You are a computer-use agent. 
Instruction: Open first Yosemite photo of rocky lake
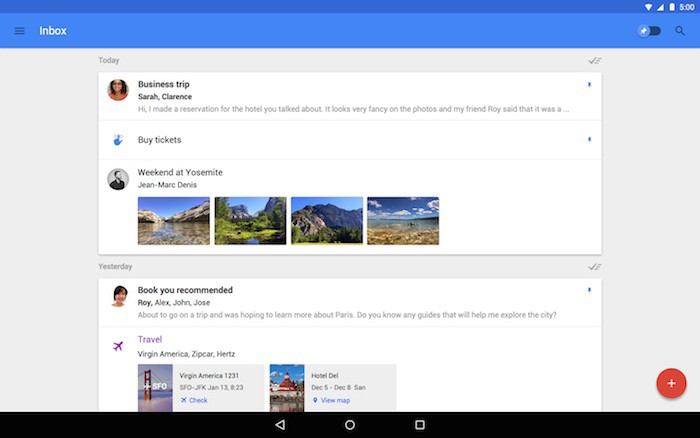pyautogui.click(x=174, y=221)
